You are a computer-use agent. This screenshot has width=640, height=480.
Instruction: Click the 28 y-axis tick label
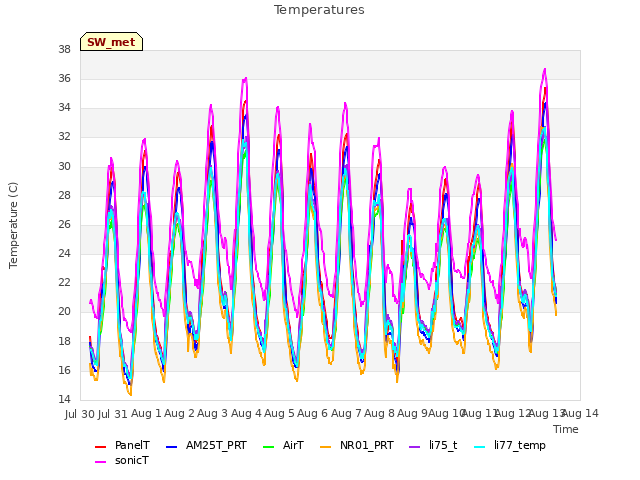pyautogui.click(x=64, y=196)
